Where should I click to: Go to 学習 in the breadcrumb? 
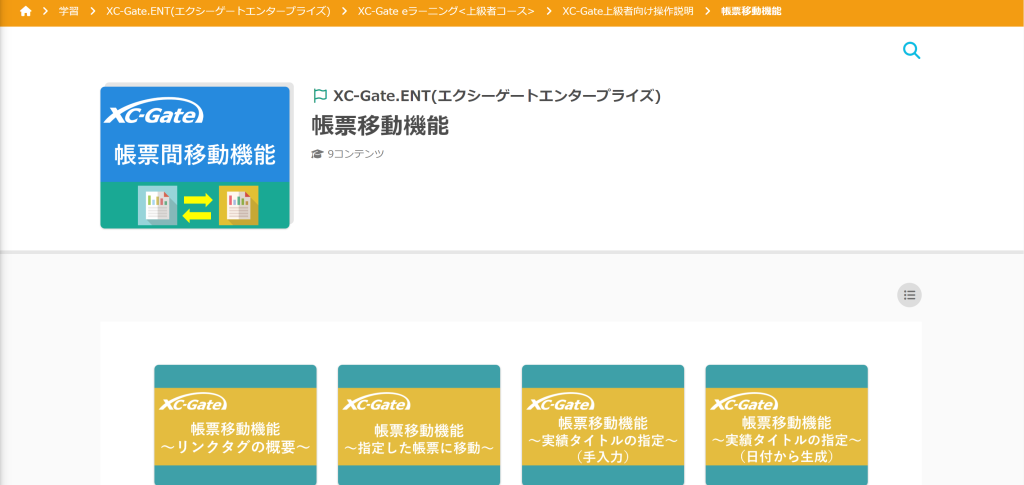click(68, 11)
